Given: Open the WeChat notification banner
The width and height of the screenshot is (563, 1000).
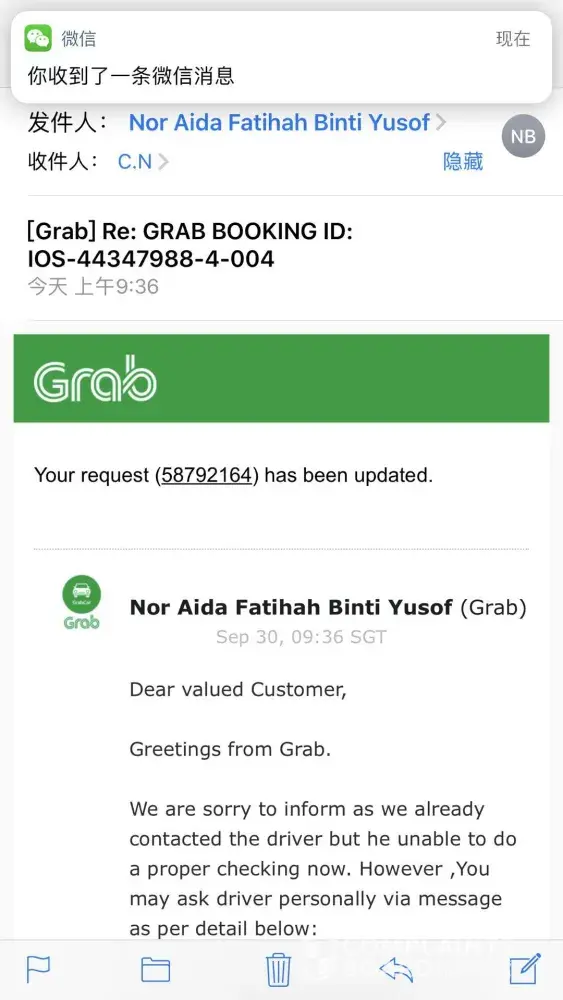Looking at the screenshot, I should coord(281,57).
